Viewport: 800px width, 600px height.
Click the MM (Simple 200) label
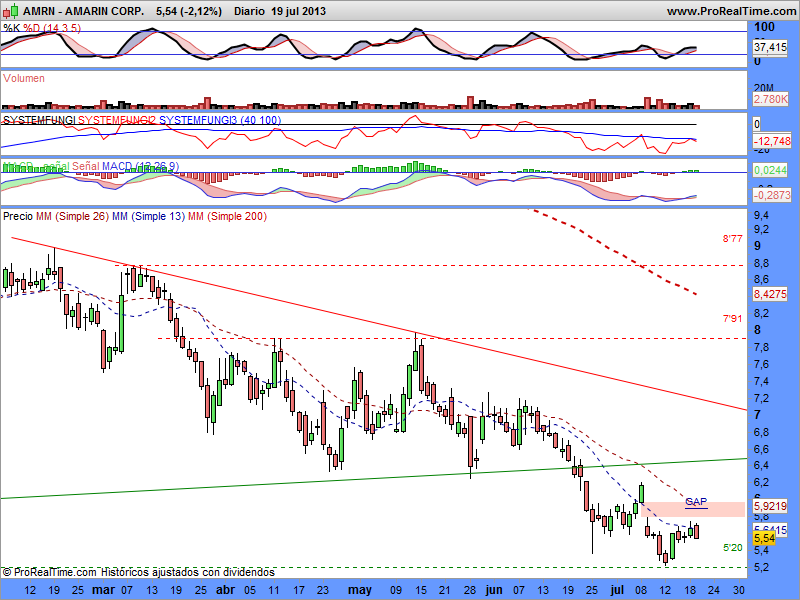click(x=227, y=216)
